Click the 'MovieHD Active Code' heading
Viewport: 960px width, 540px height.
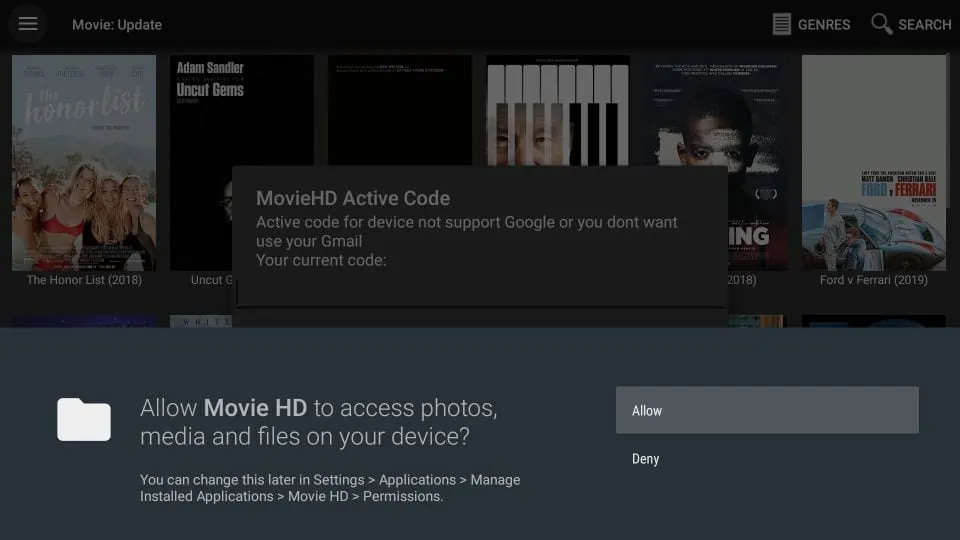tap(353, 198)
